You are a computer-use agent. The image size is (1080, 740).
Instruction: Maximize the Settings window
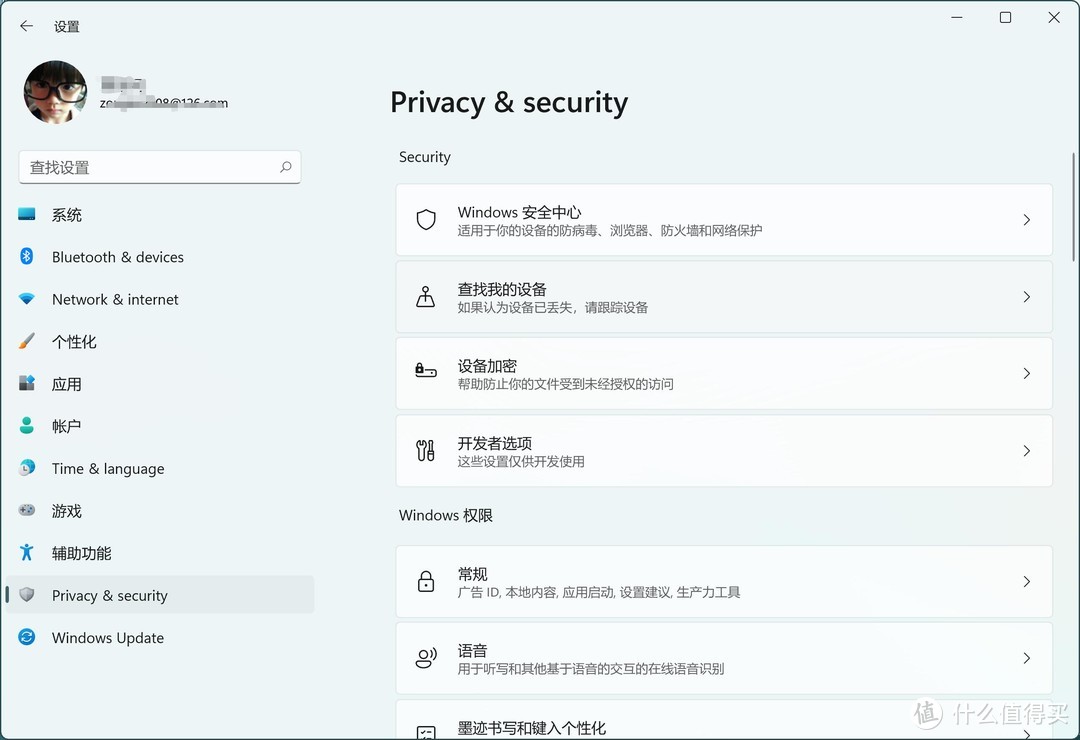[1006, 17]
